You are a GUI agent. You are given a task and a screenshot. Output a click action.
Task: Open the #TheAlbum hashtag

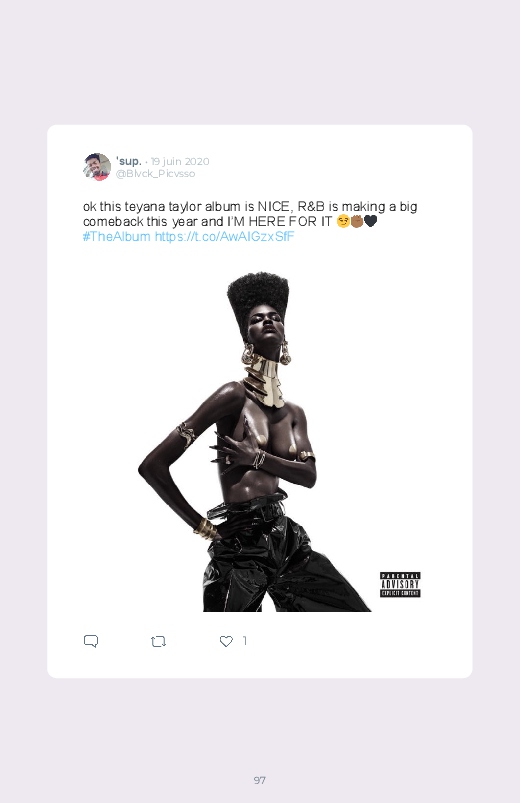[116, 237]
